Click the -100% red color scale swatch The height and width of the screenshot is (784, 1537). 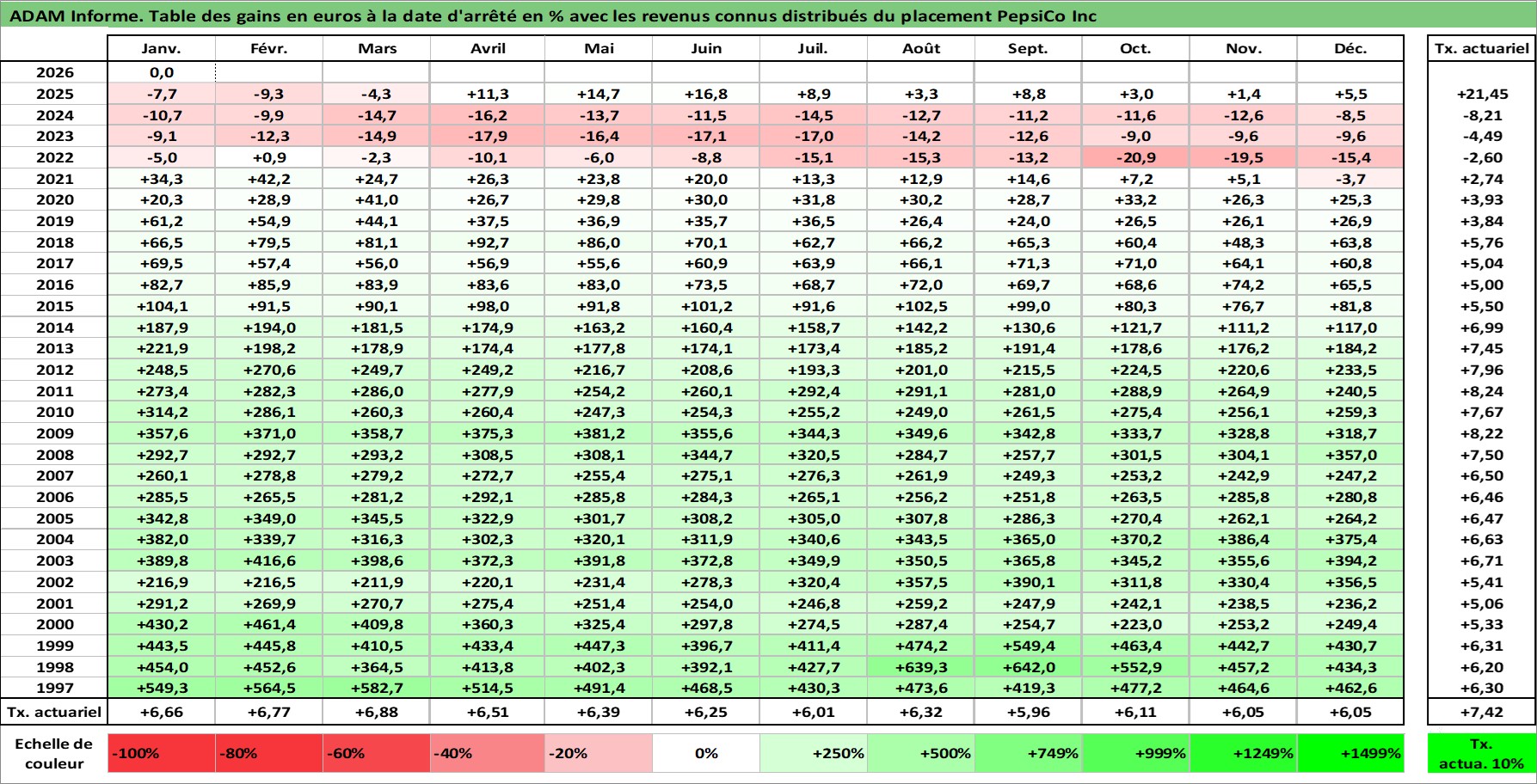tap(162, 753)
